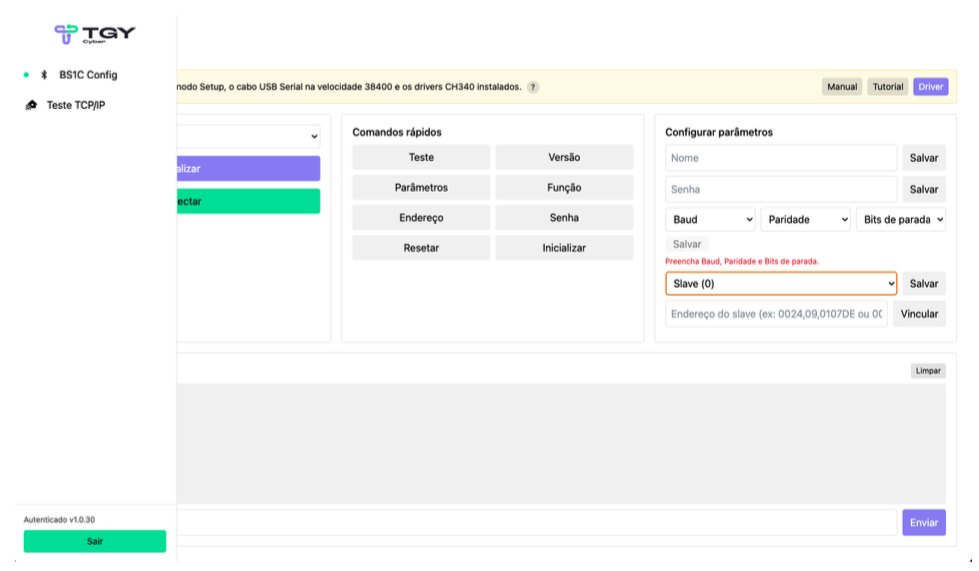Viewport: 979px width, 571px height.
Task: Expand the Baud dropdown
Action: (x=711, y=220)
